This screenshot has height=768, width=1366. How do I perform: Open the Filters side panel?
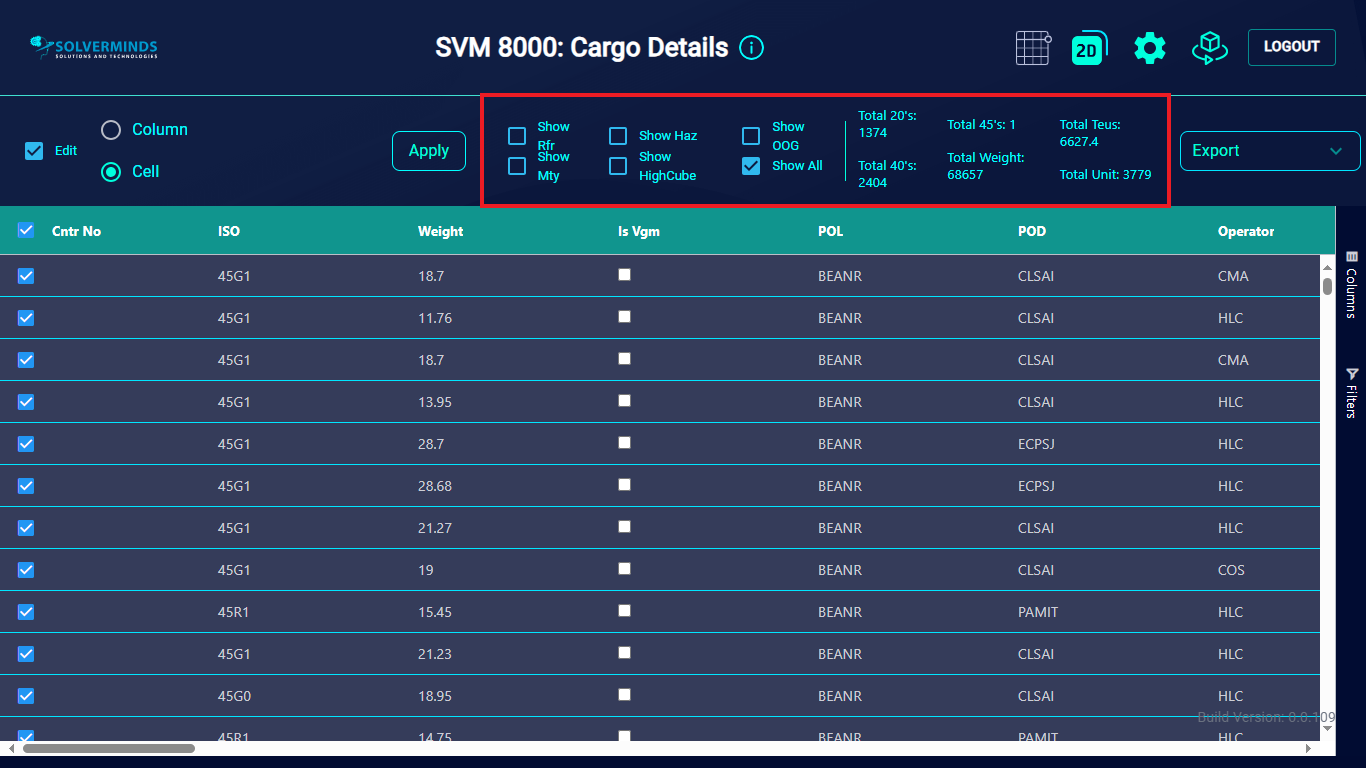(x=1351, y=393)
